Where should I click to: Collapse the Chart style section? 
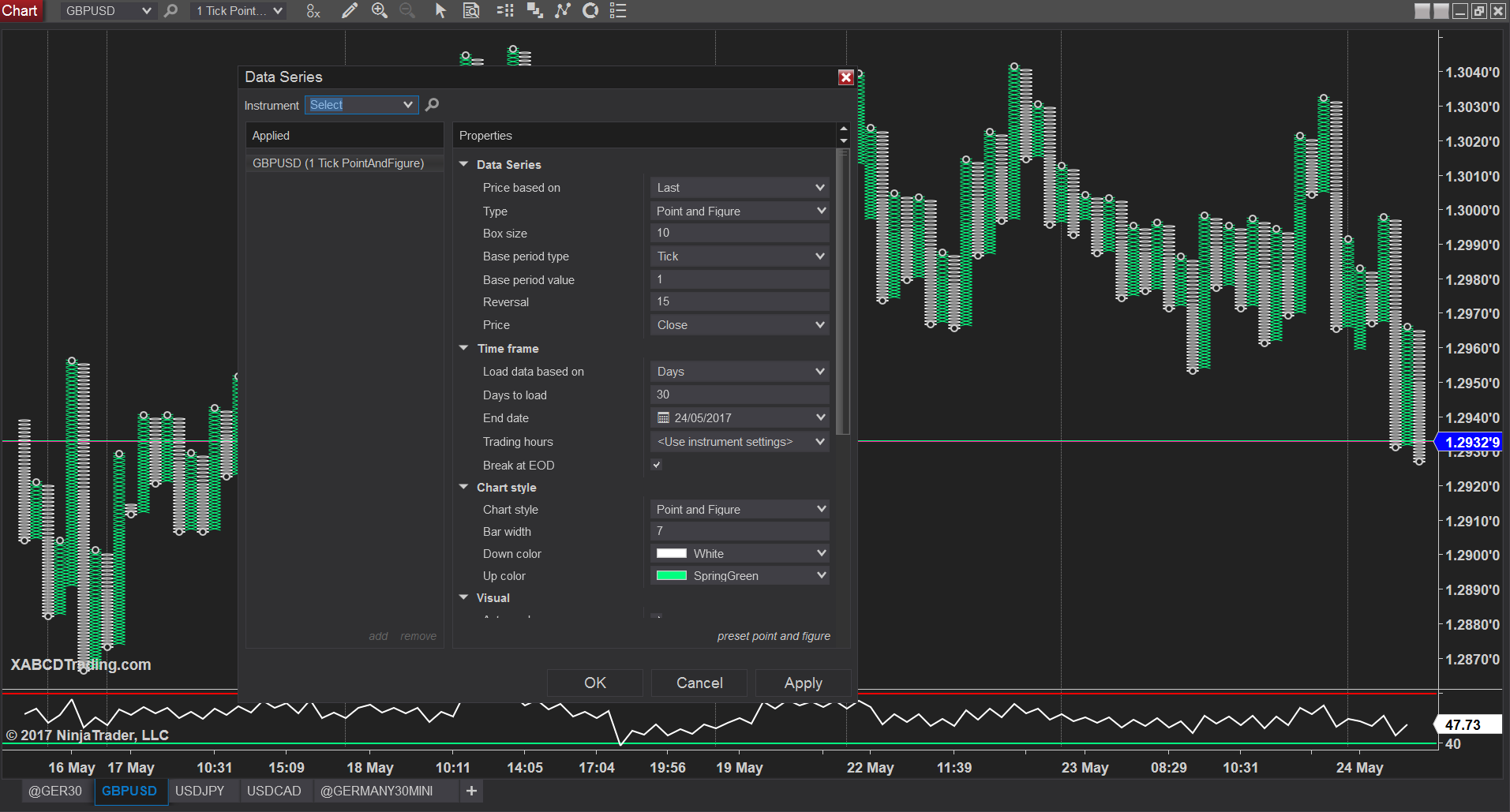tap(464, 488)
